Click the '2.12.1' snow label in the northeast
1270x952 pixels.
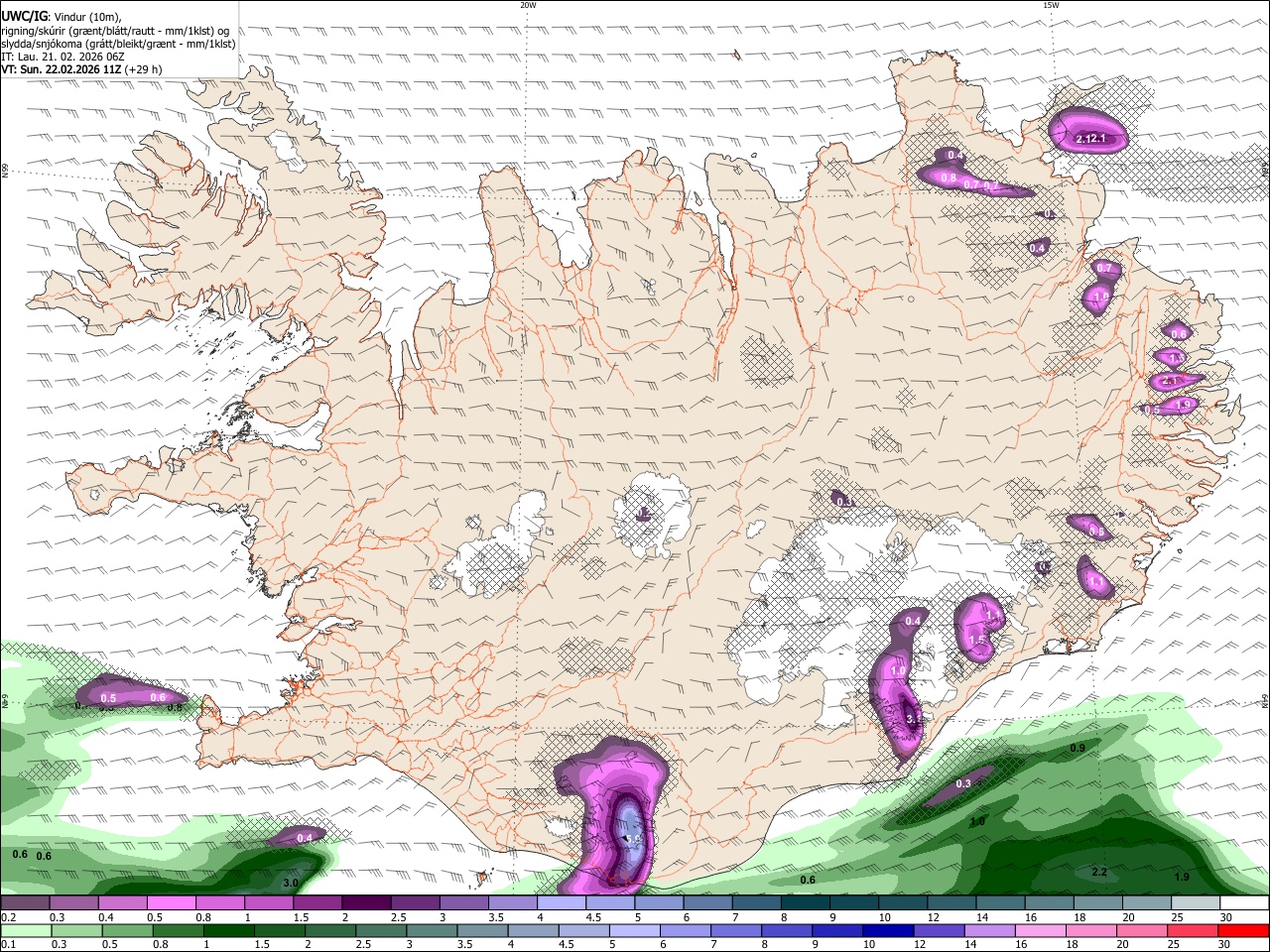pyautogui.click(x=1090, y=138)
